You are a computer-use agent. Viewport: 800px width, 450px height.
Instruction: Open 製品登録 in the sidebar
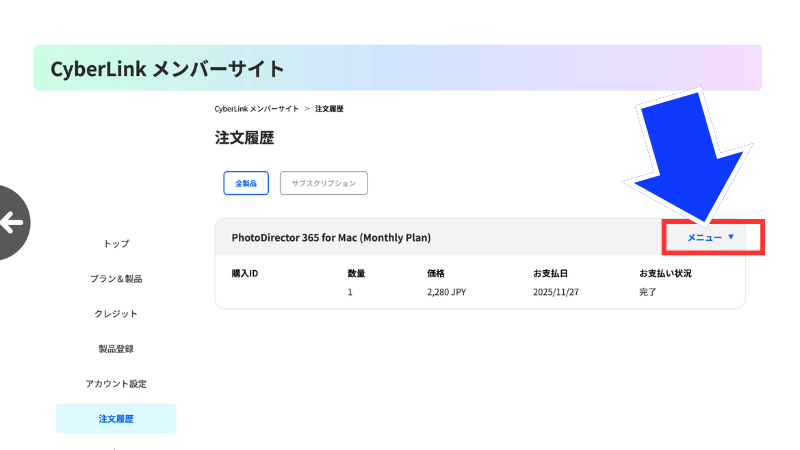(x=116, y=349)
